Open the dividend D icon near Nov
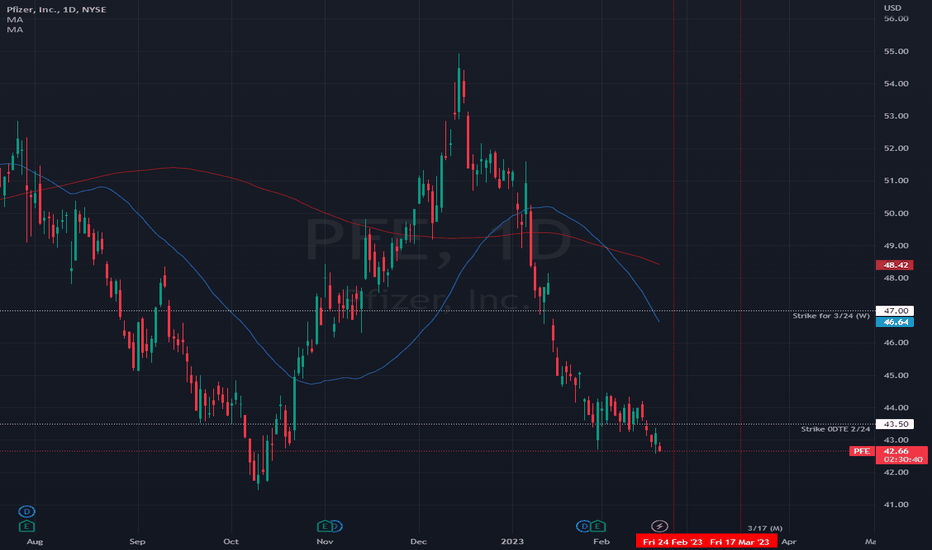Screen dimensions: 932x550 click(x=336, y=526)
